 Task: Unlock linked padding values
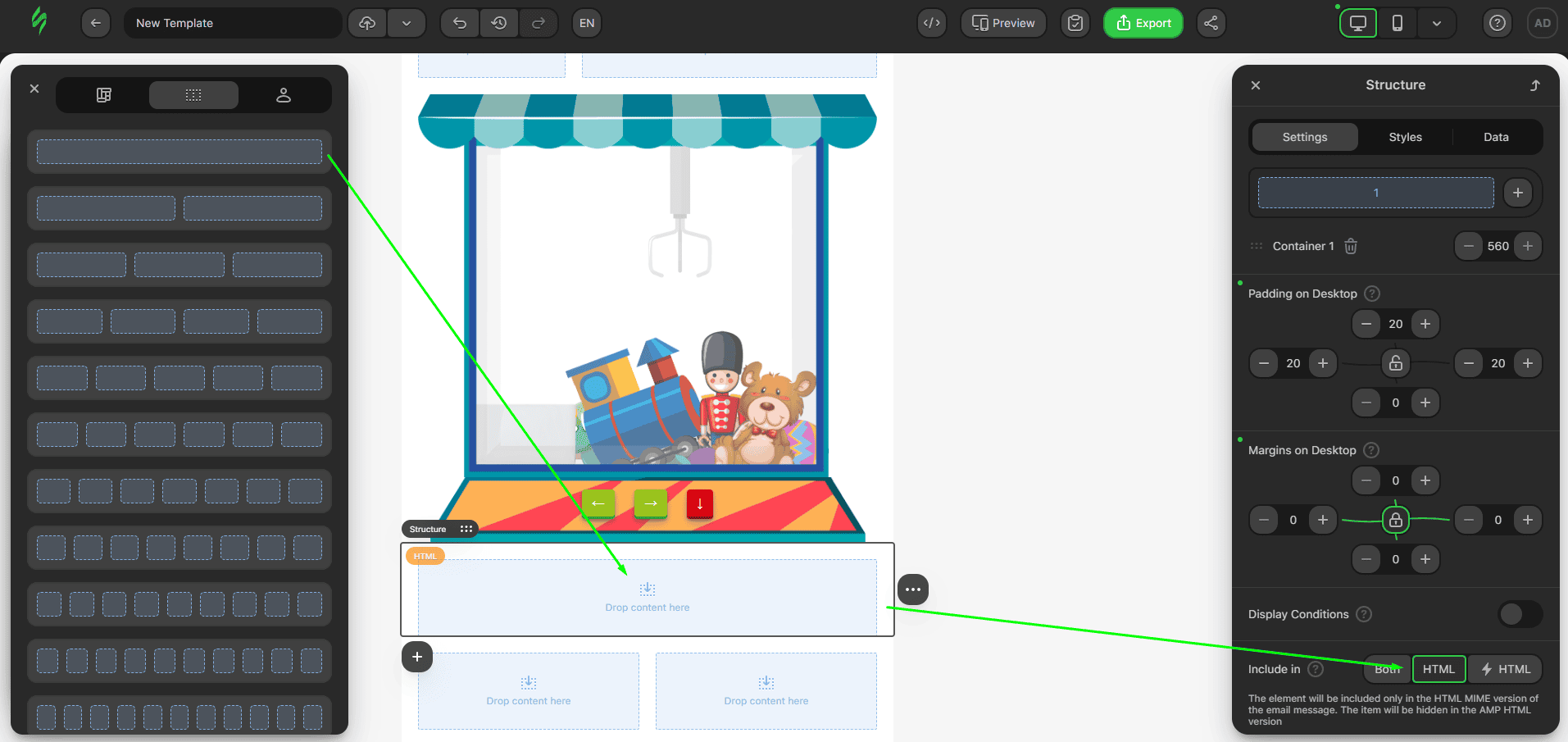coord(1396,363)
